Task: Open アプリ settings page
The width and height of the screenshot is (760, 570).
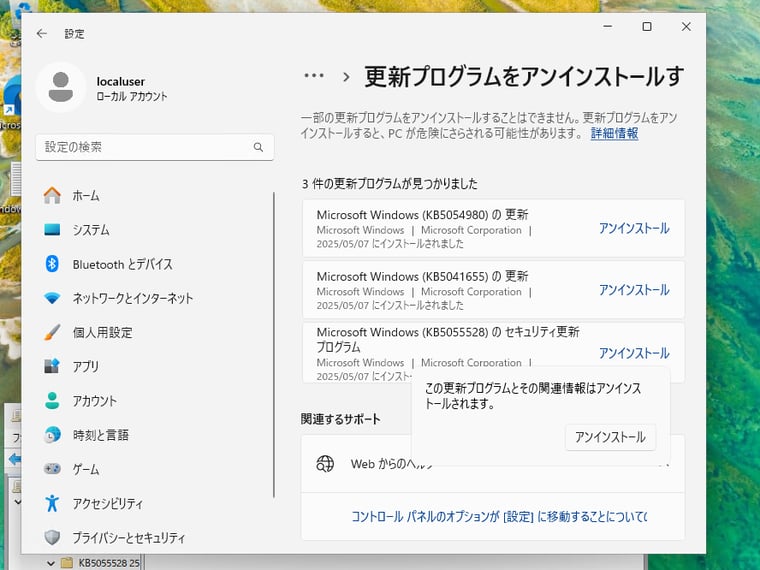Action: click(x=86, y=366)
